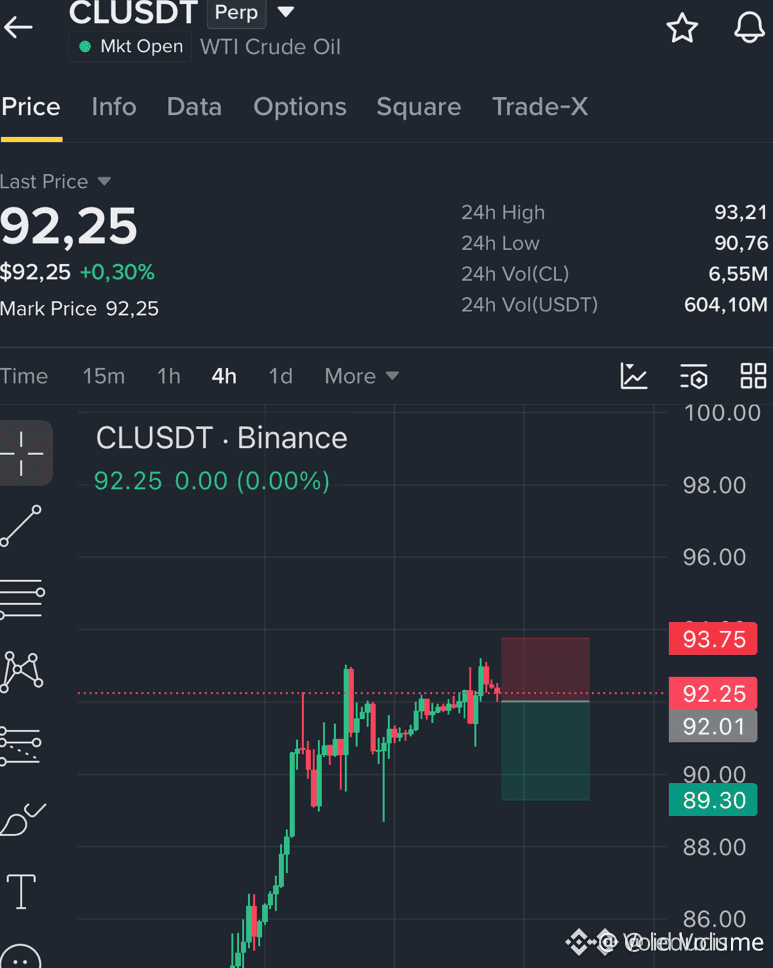Open chart settings icon
Image resolution: width=773 pixels, height=968 pixels.
pos(693,377)
